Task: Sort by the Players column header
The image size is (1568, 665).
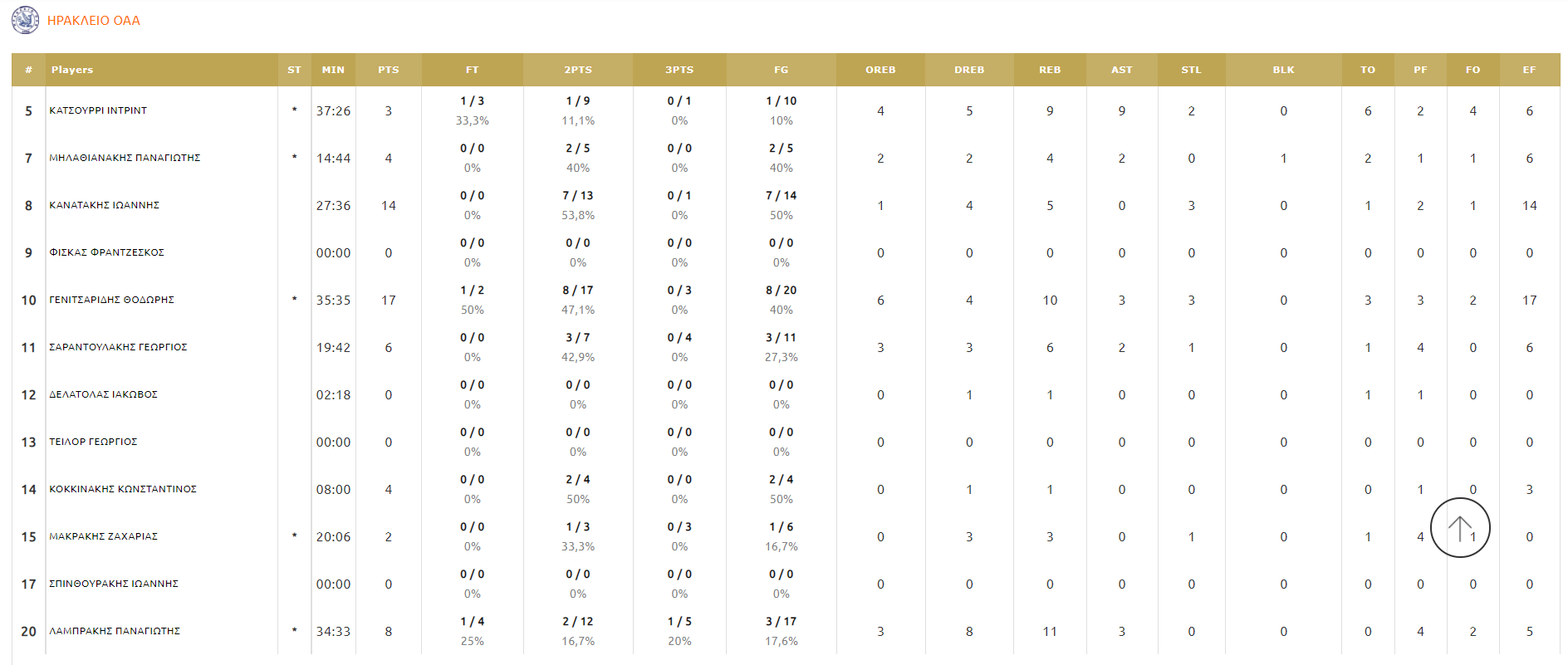Action: point(72,70)
